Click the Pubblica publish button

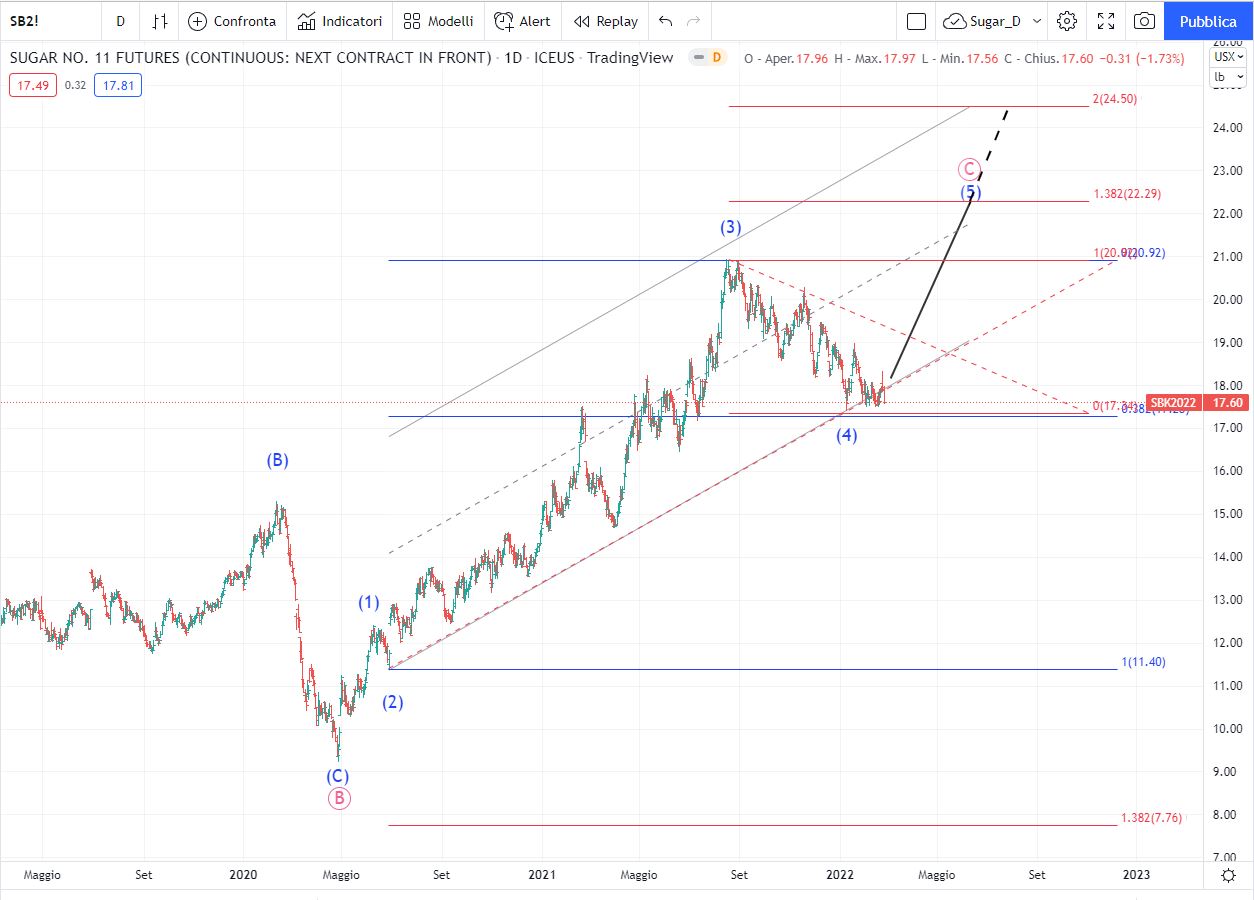click(x=1207, y=21)
